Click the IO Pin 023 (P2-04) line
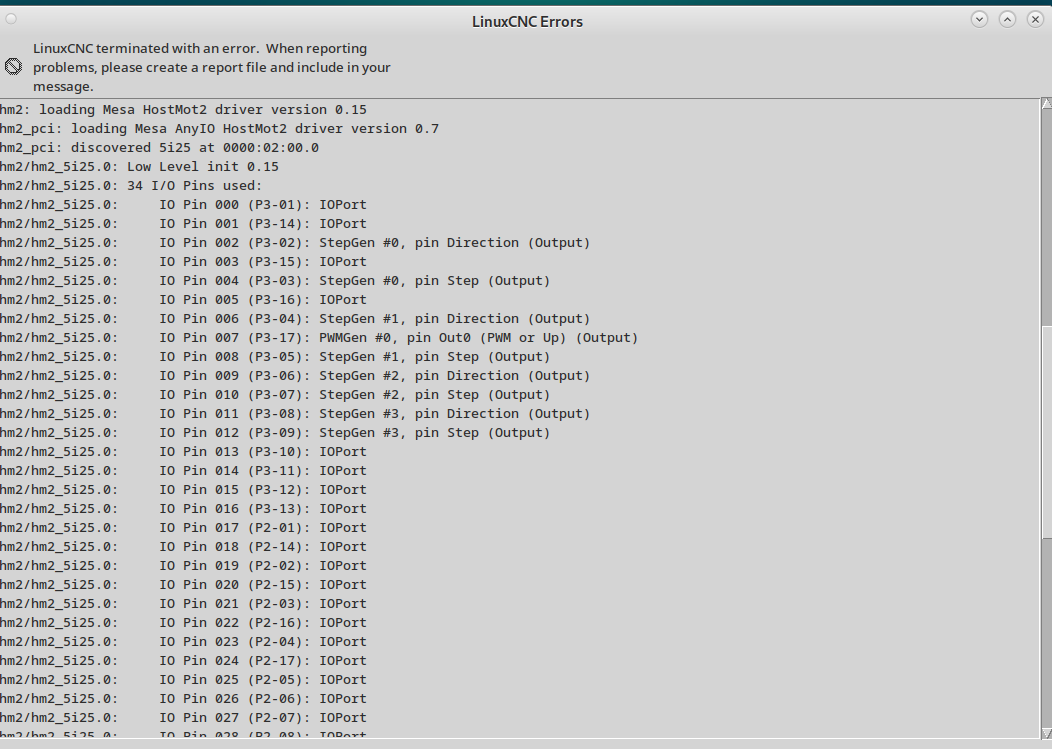1052x749 pixels. [x=183, y=642]
